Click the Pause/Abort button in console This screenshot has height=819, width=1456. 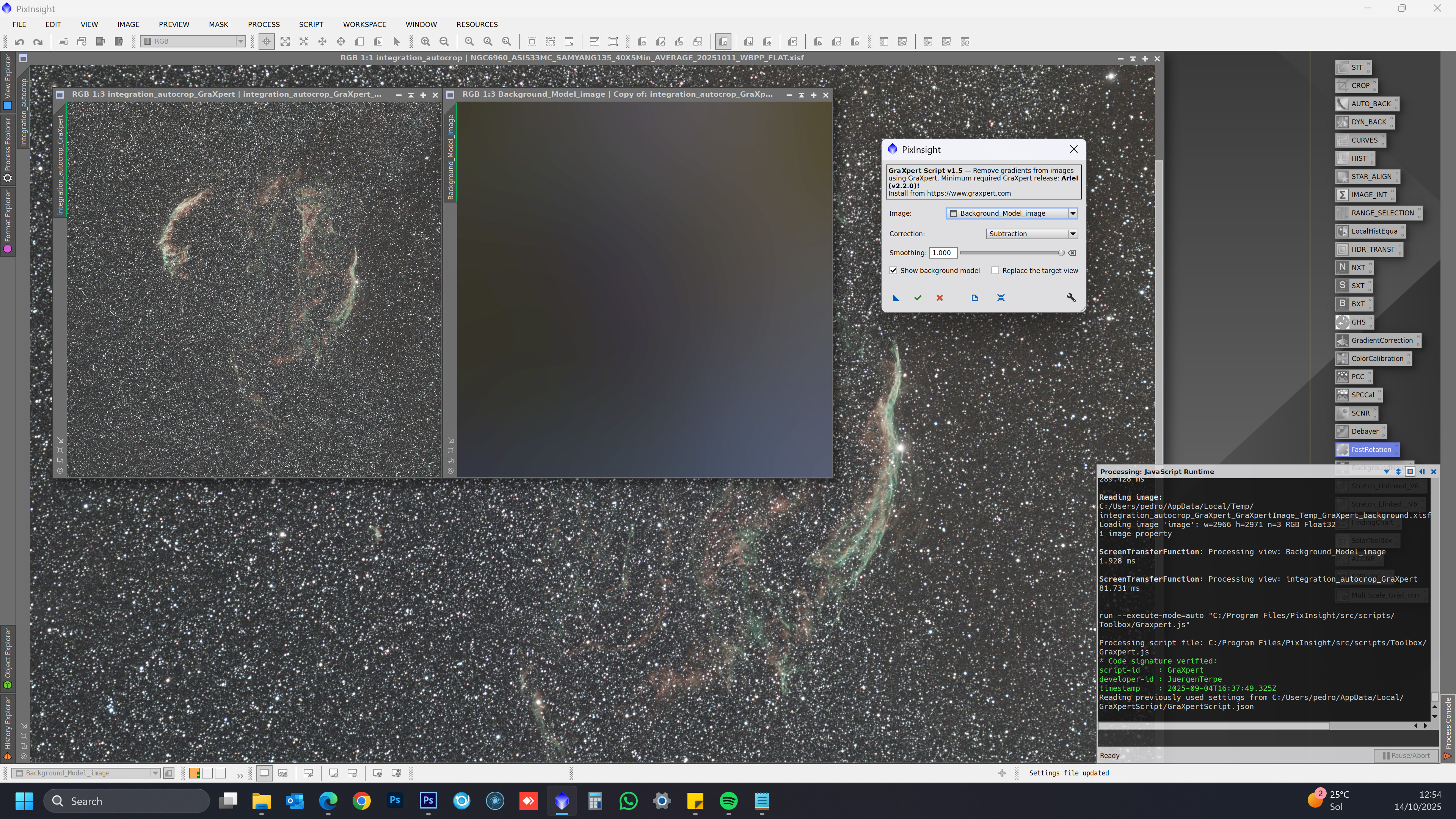(1406, 755)
